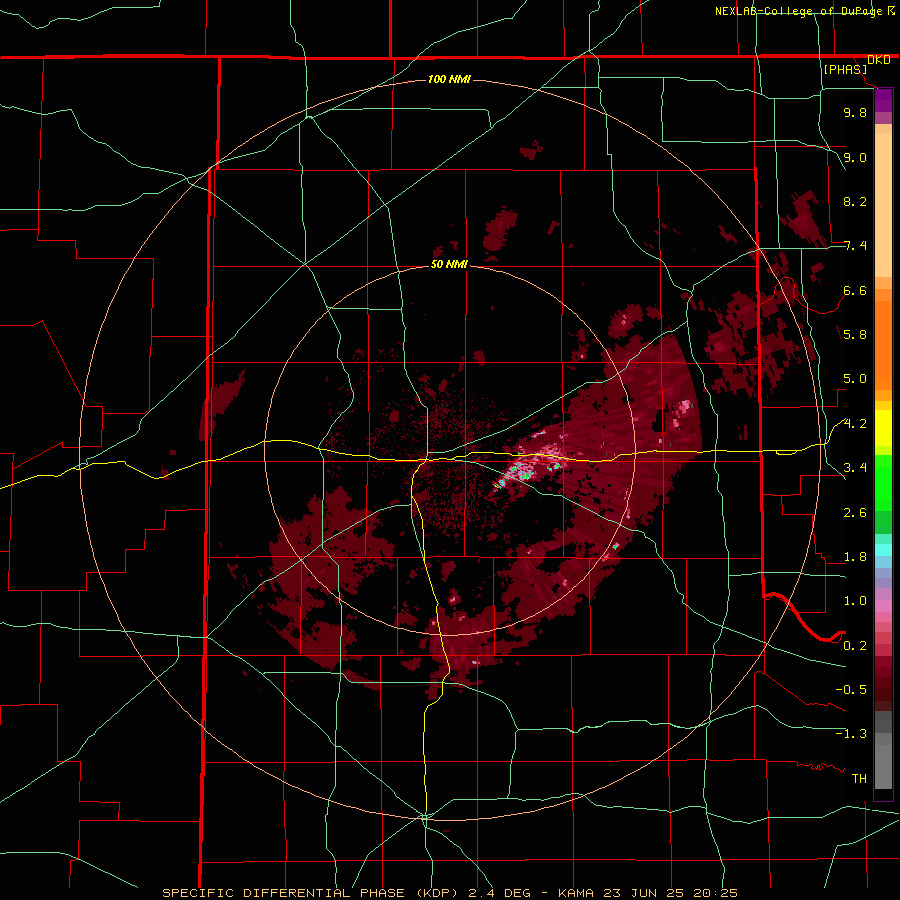Pick the dark maroon segment near -0.5

tap(883, 689)
